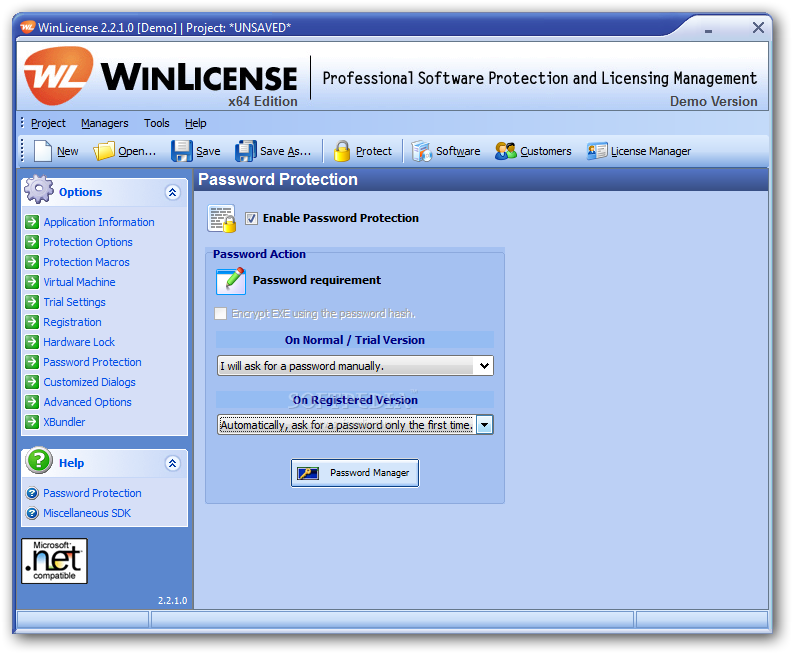
Task: Click help icon beside Password Protection help
Action: (x=32, y=493)
